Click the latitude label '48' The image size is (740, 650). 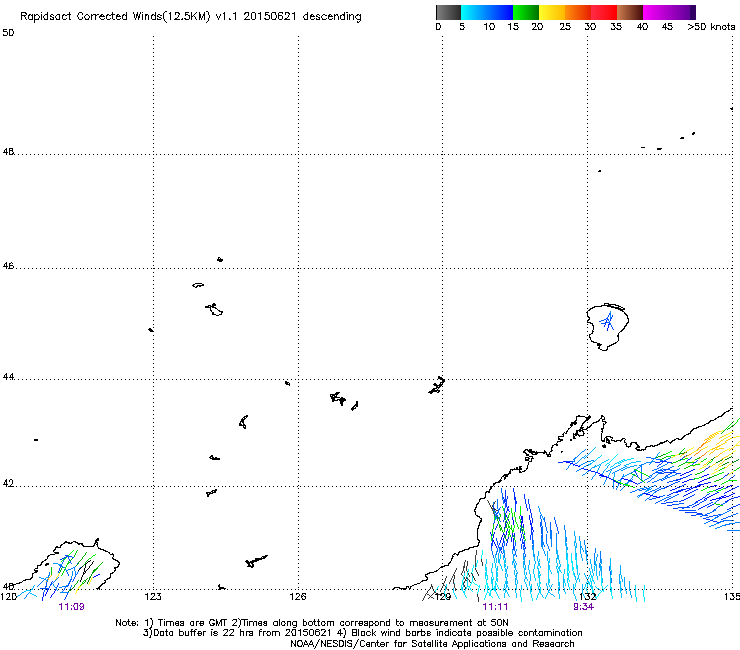[8, 152]
